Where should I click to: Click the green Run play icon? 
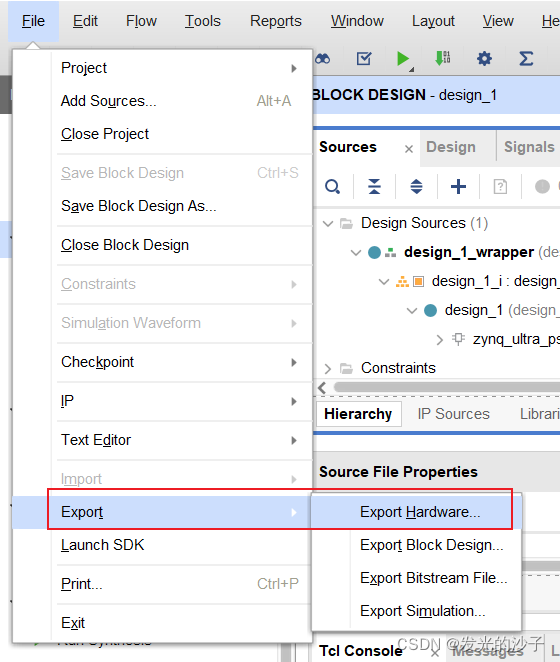click(x=403, y=59)
